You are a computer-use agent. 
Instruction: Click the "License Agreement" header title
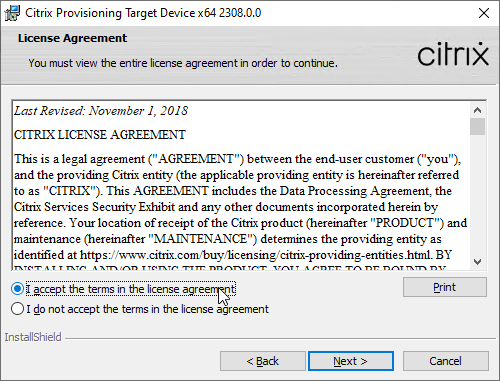[x=72, y=38]
